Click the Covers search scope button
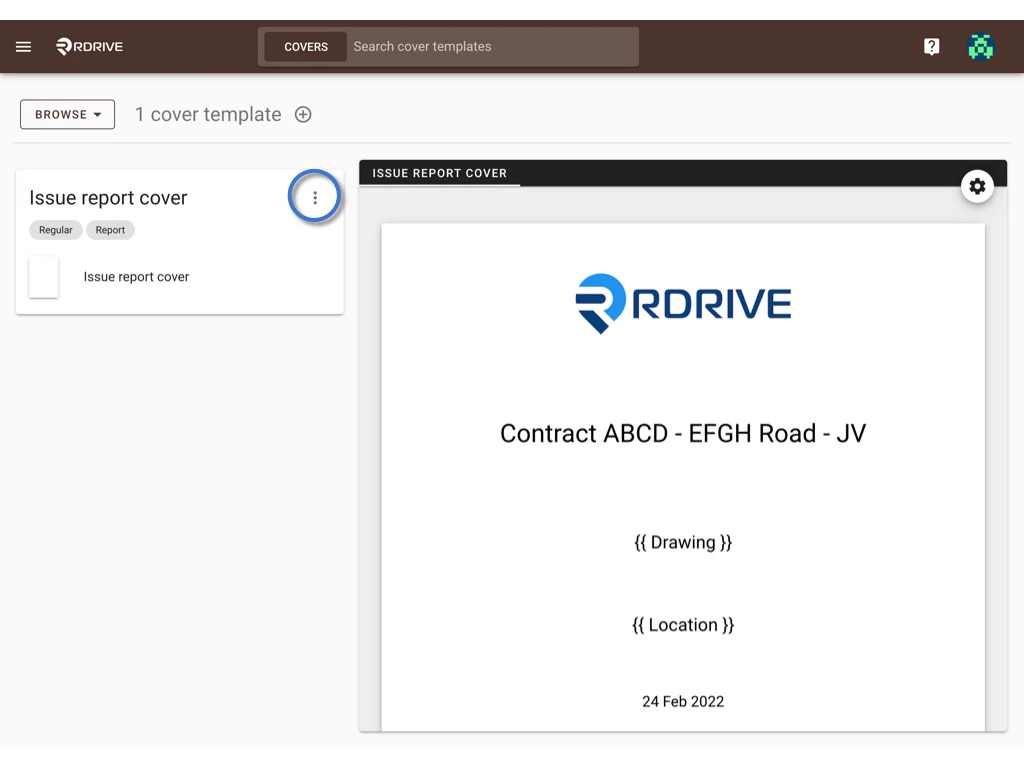Screen dimensions: 1024x768 (x=306, y=47)
